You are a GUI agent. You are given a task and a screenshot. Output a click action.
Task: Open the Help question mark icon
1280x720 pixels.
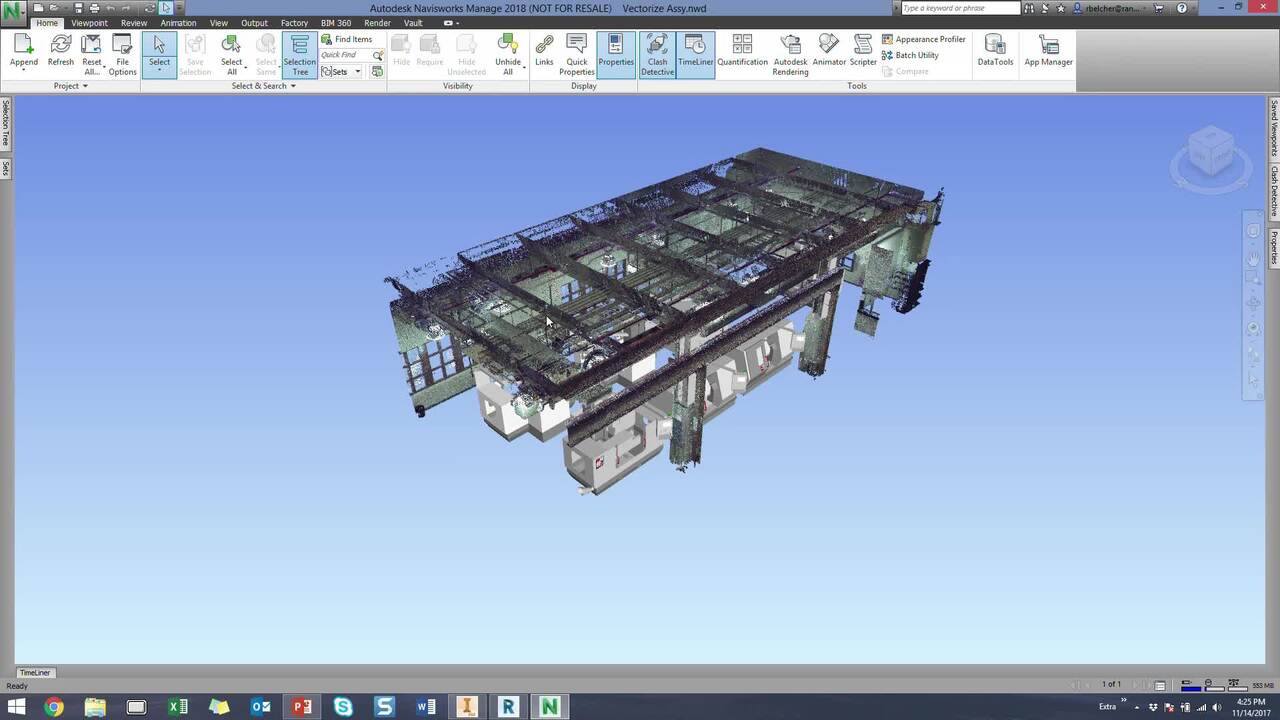(x=1183, y=8)
